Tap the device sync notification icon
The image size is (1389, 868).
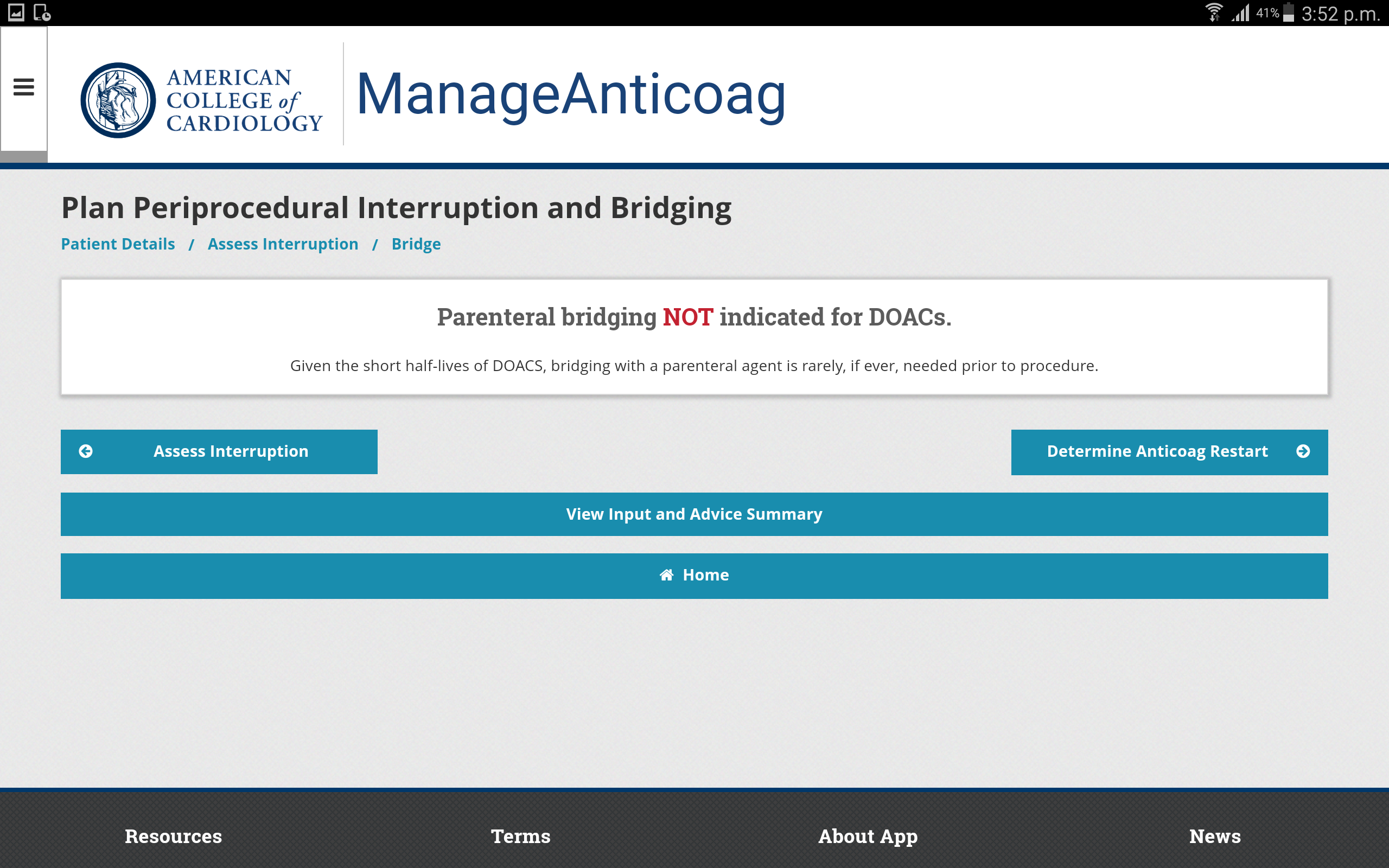coord(42,12)
